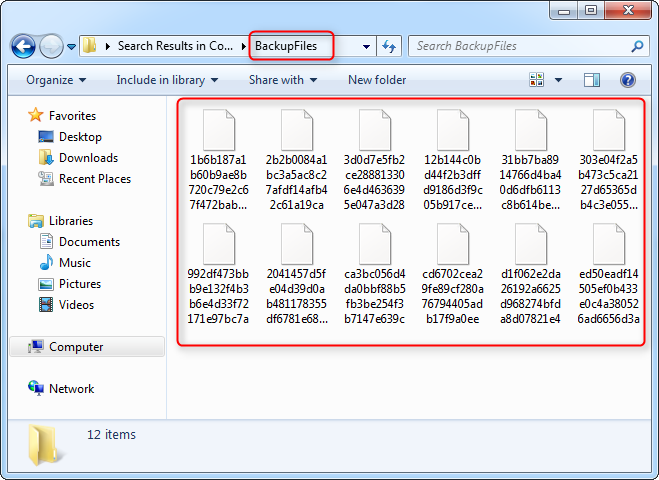Select Recent Places under Favorites

pyautogui.click(x=94, y=179)
